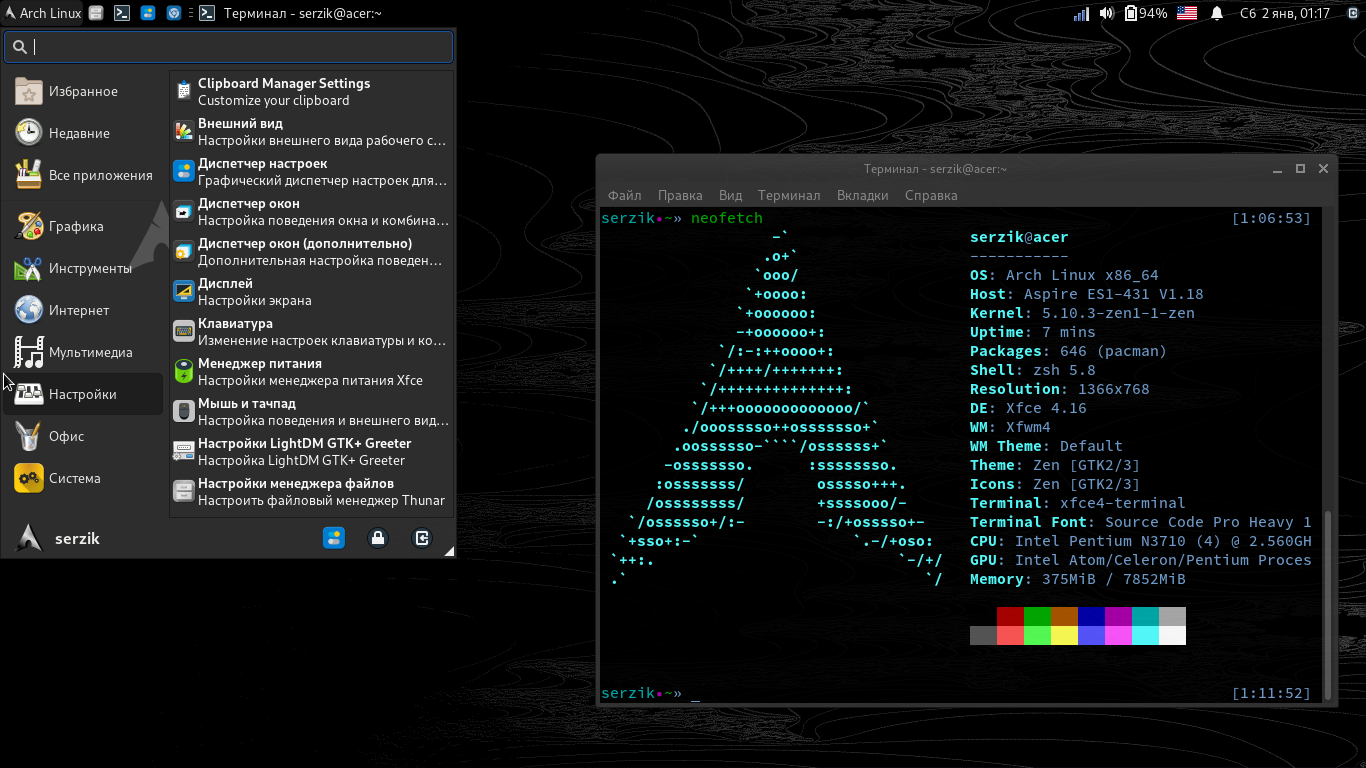Open Settings Manager via blue toggles icon
This screenshot has width=1366, height=768.
[x=334, y=538]
